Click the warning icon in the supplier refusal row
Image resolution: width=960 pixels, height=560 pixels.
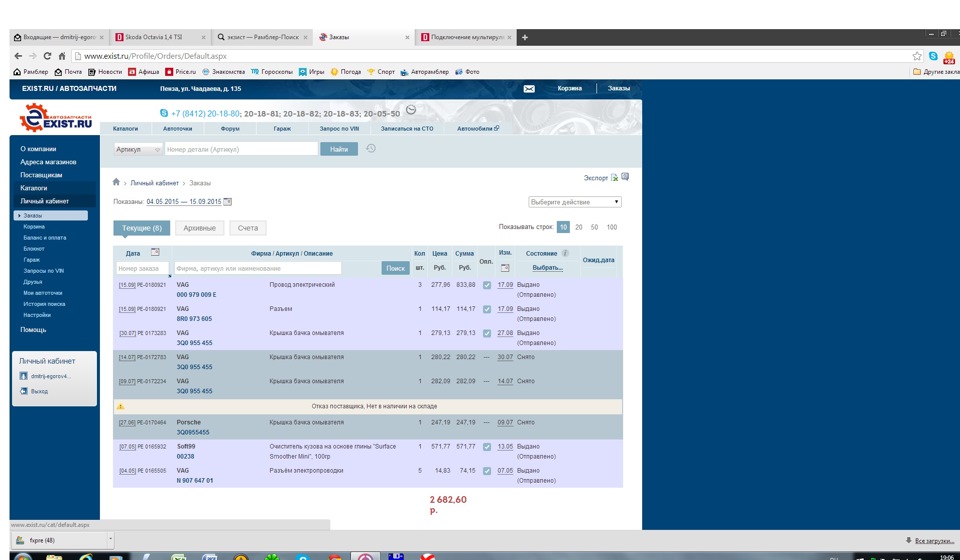click(x=121, y=406)
